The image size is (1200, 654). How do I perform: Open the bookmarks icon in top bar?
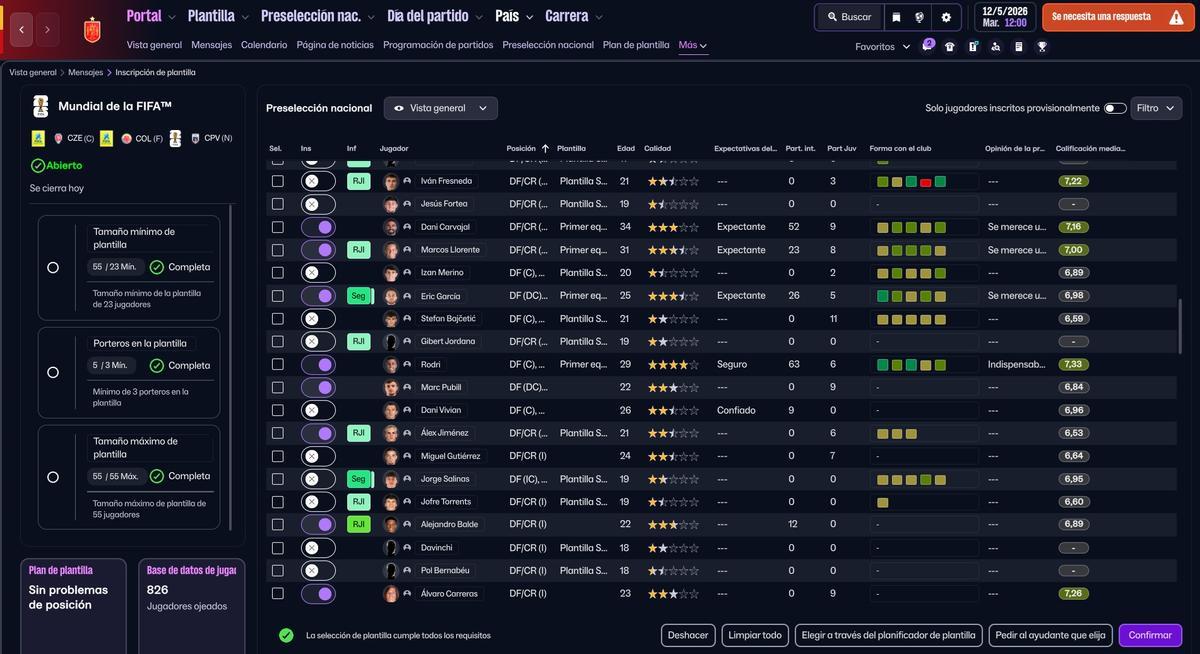click(x=896, y=17)
